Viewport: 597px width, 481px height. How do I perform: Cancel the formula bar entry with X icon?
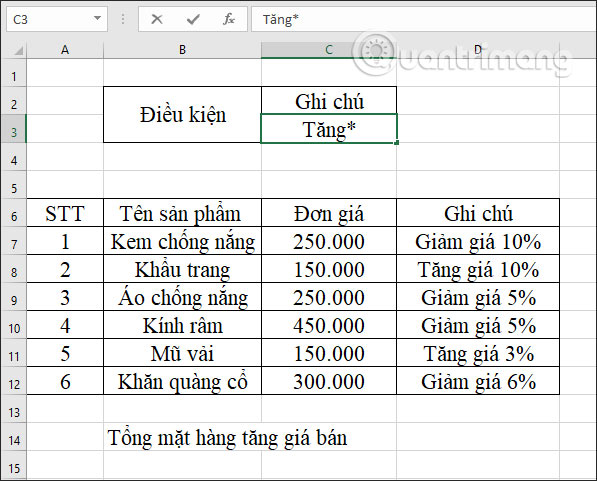click(156, 19)
